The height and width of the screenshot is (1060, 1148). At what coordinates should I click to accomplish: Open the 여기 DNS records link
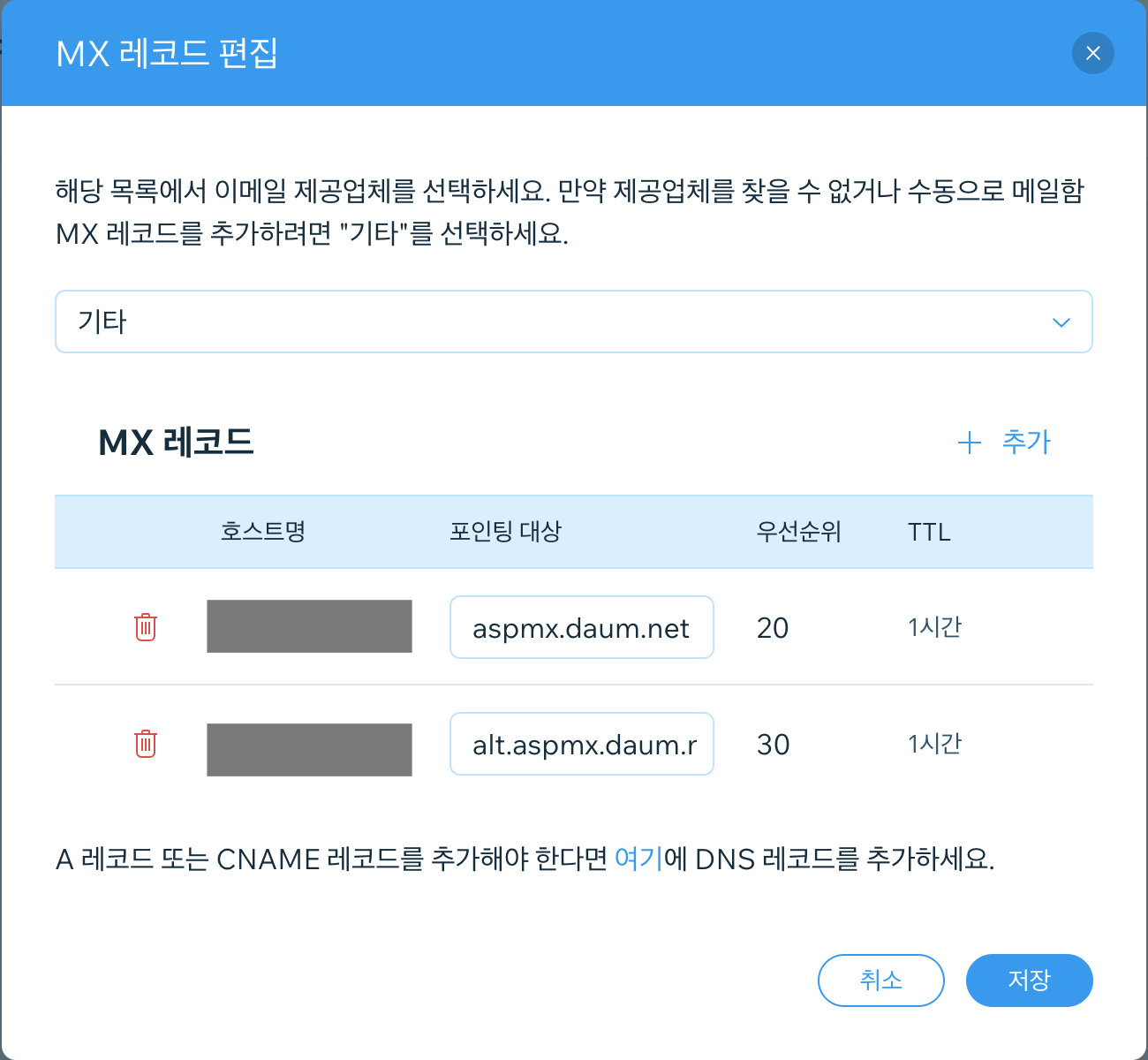click(638, 859)
